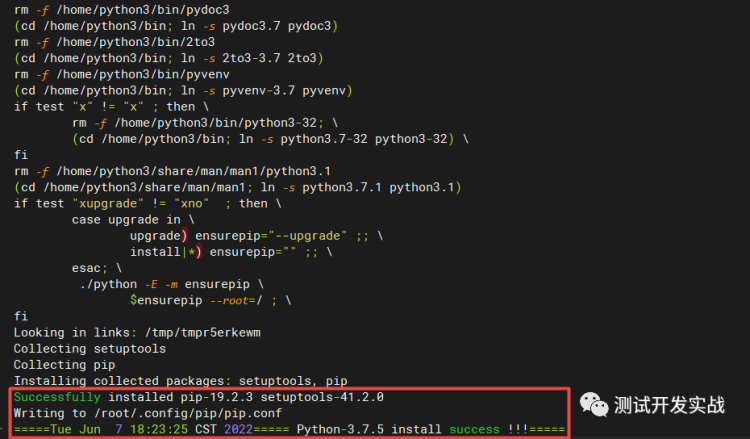This screenshot has width=750, height=439.
Task: Click 'Installing collected packages: setuptools, pip'
Action: 181,381
